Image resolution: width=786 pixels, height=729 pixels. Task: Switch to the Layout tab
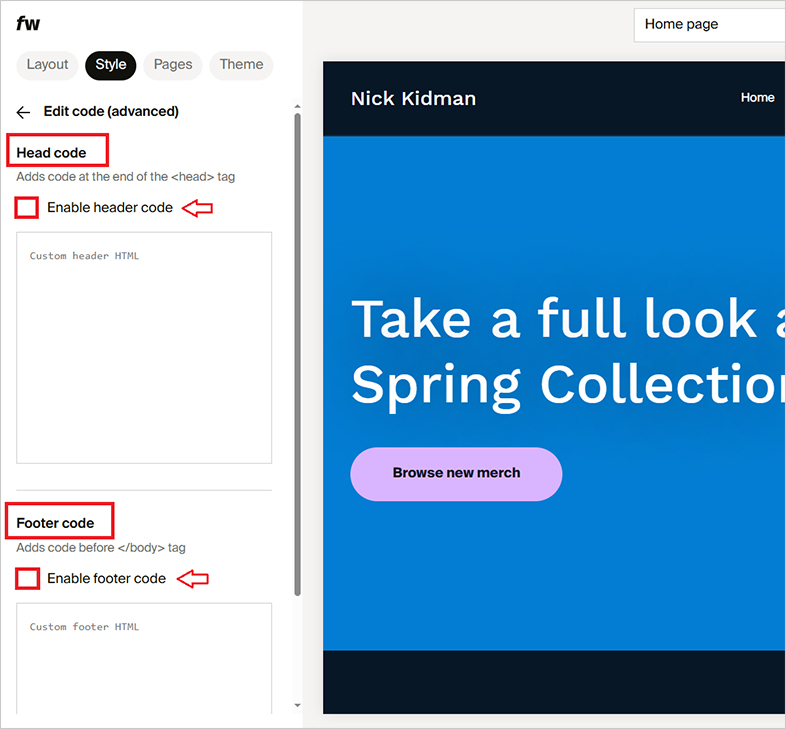point(47,65)
